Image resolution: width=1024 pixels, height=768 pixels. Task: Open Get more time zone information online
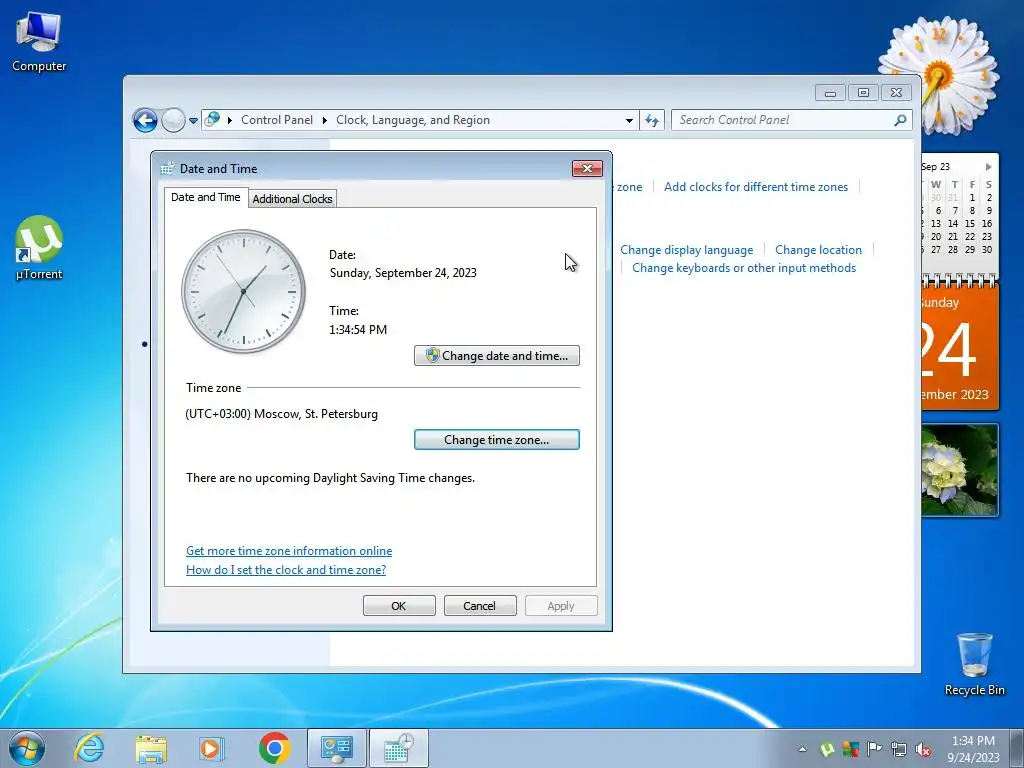click(x=289, y=551)
